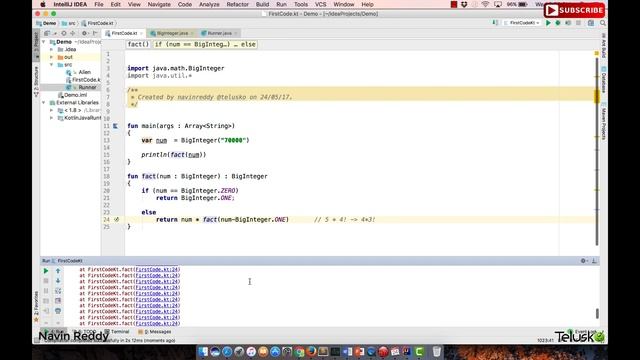640x360 pixels.
Task: Collapse the src folder node
Action: (52, 65)
